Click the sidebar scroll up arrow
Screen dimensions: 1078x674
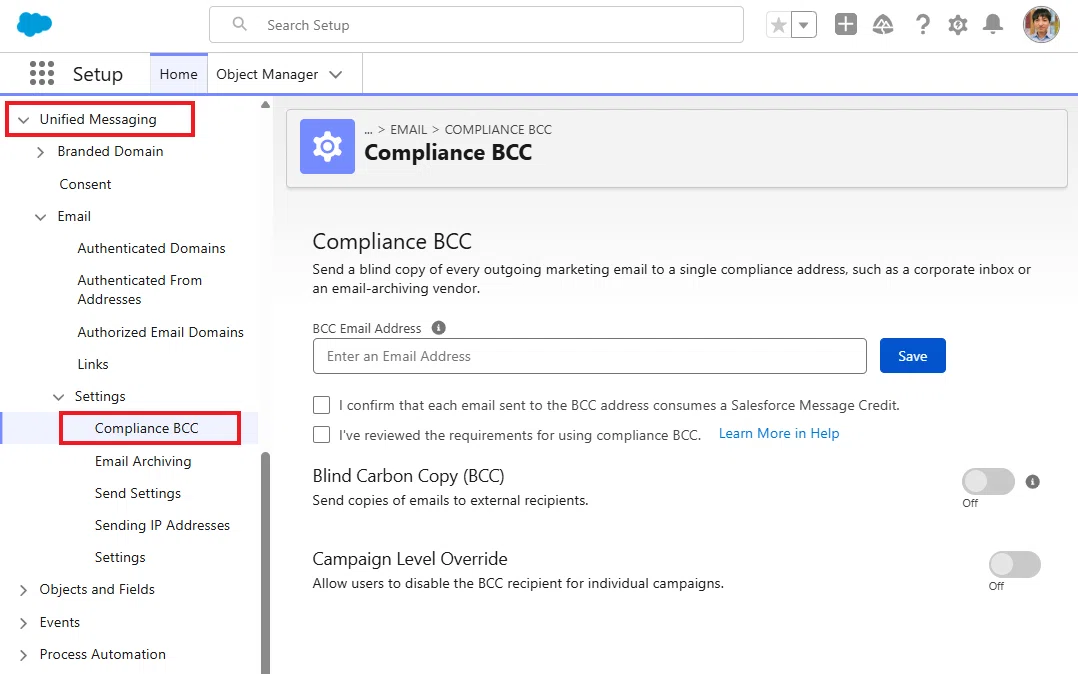[265, 105]
